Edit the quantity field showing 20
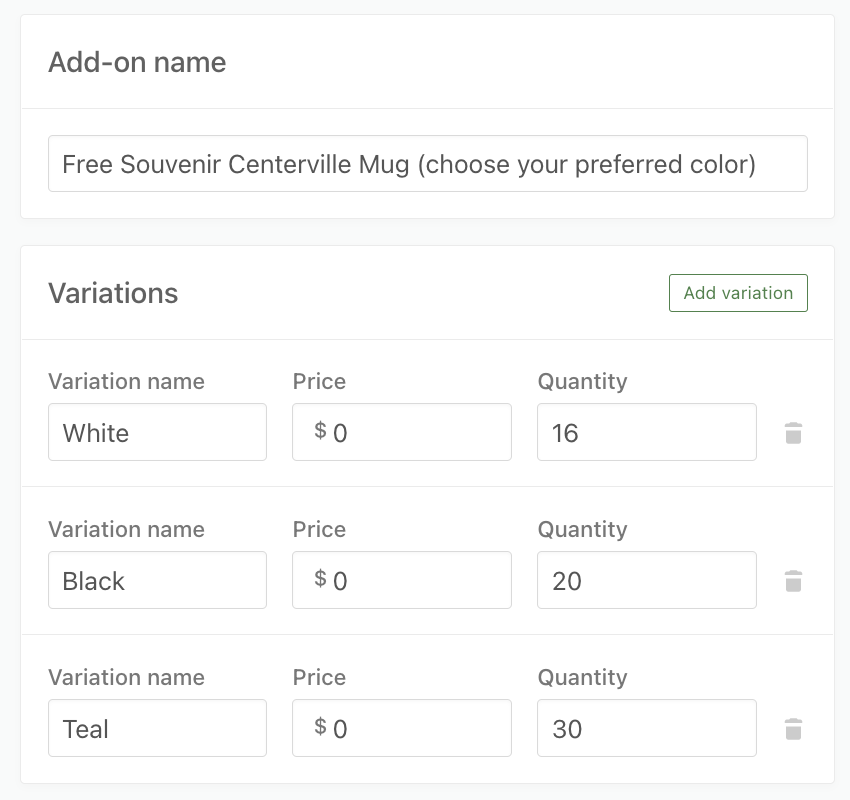Viewport: 850px width, 800px height. click(x=647, y=580)
